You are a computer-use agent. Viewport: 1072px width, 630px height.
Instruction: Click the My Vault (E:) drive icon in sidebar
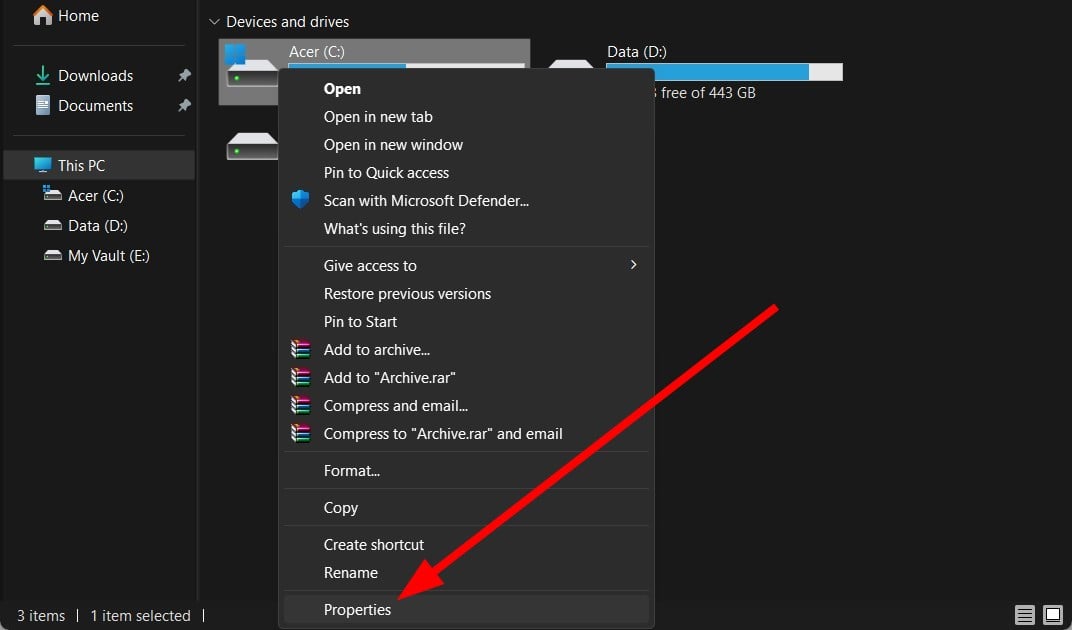click(53, 255)
